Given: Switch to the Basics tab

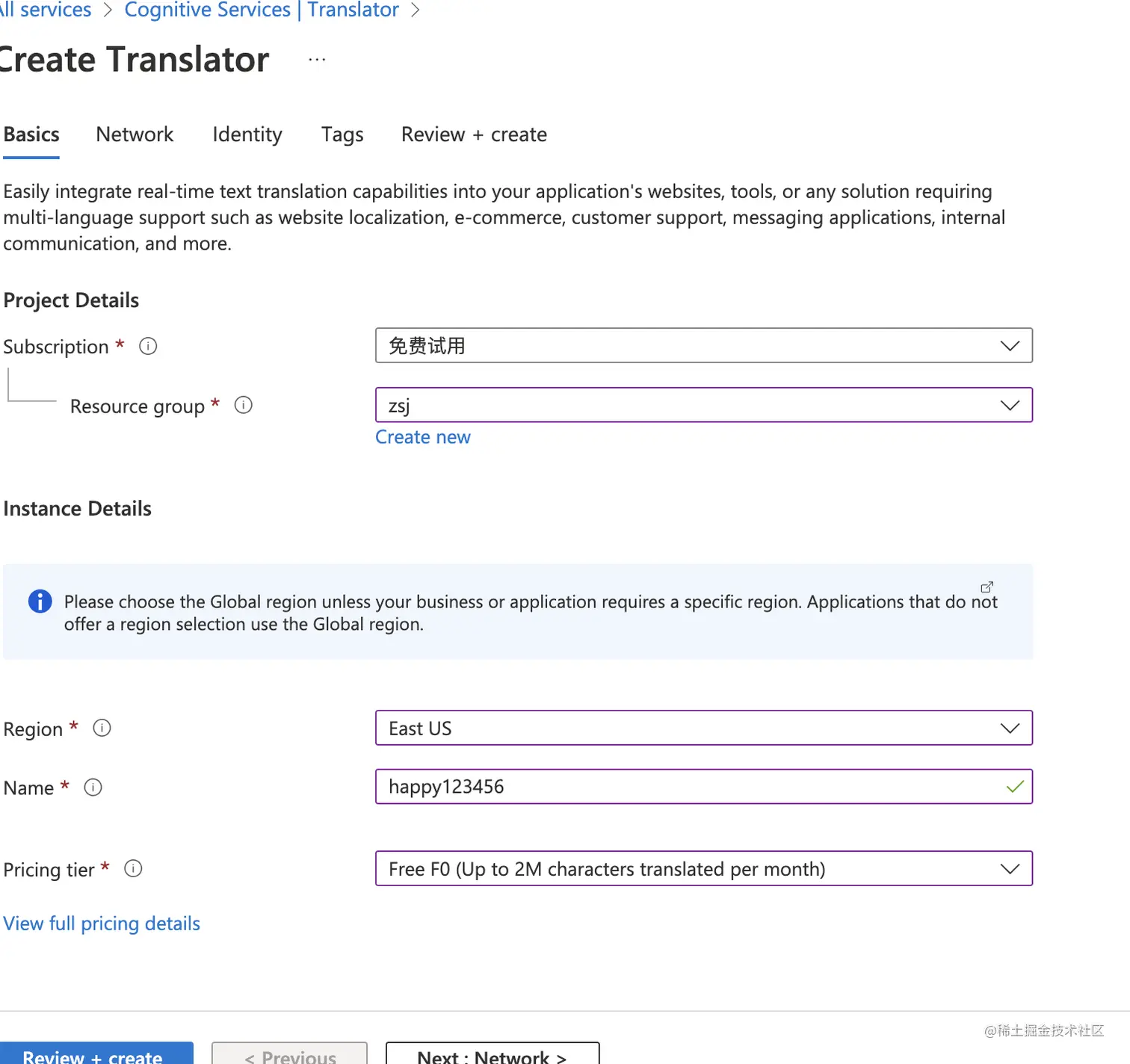Looking at the screenshot, I should (31, 134).
